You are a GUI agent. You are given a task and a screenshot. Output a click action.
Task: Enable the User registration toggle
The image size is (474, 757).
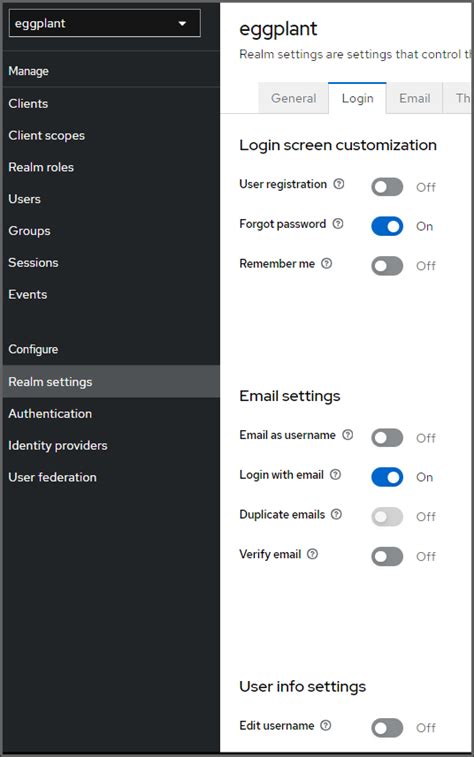click(387, 187)
